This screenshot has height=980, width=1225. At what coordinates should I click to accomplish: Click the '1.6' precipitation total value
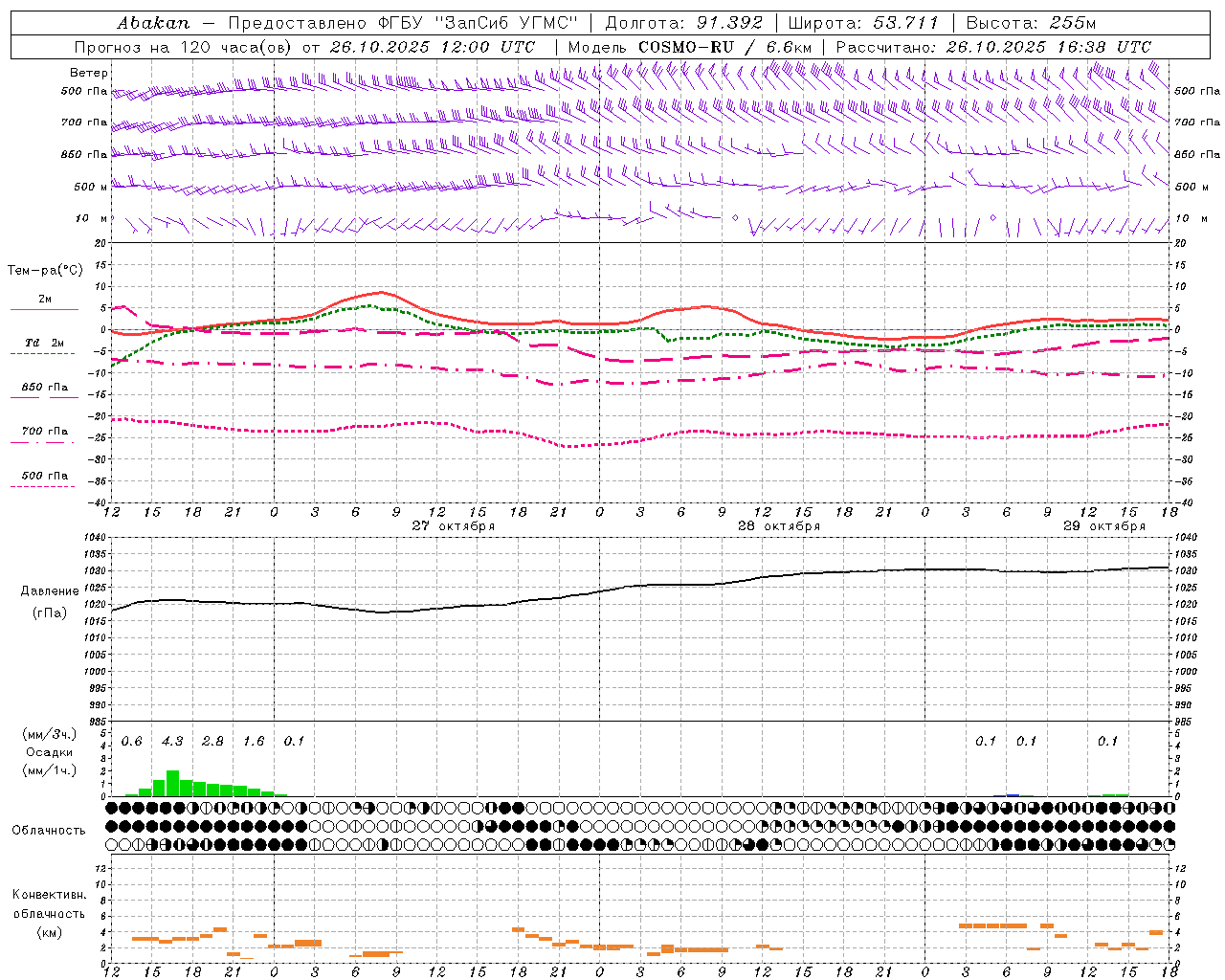pyautogui.click(x=254, y=742)
